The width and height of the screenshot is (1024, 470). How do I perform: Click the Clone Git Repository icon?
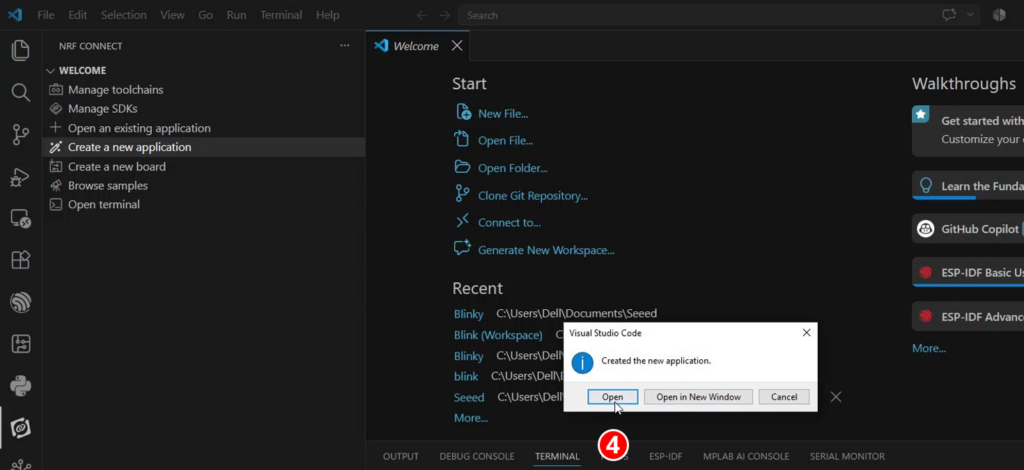click(x=462, y=195)
